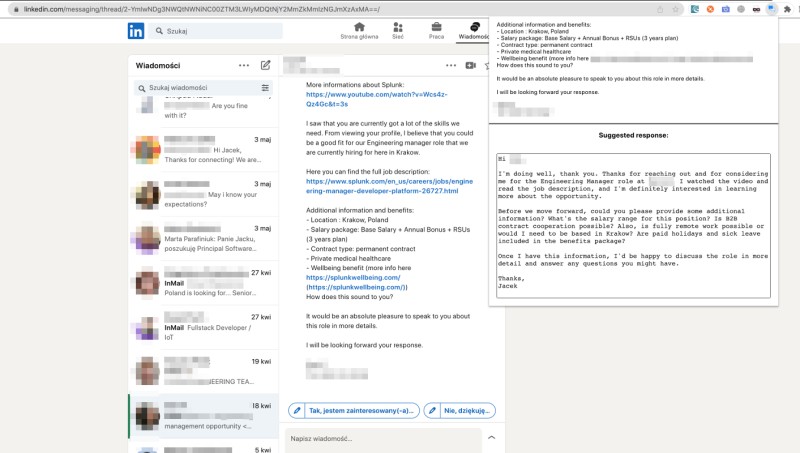Click pencil icon on 'Tak, jestem zainteresowany' button
800x453 pixels.
pyautogui.click(x=296, y=410)
